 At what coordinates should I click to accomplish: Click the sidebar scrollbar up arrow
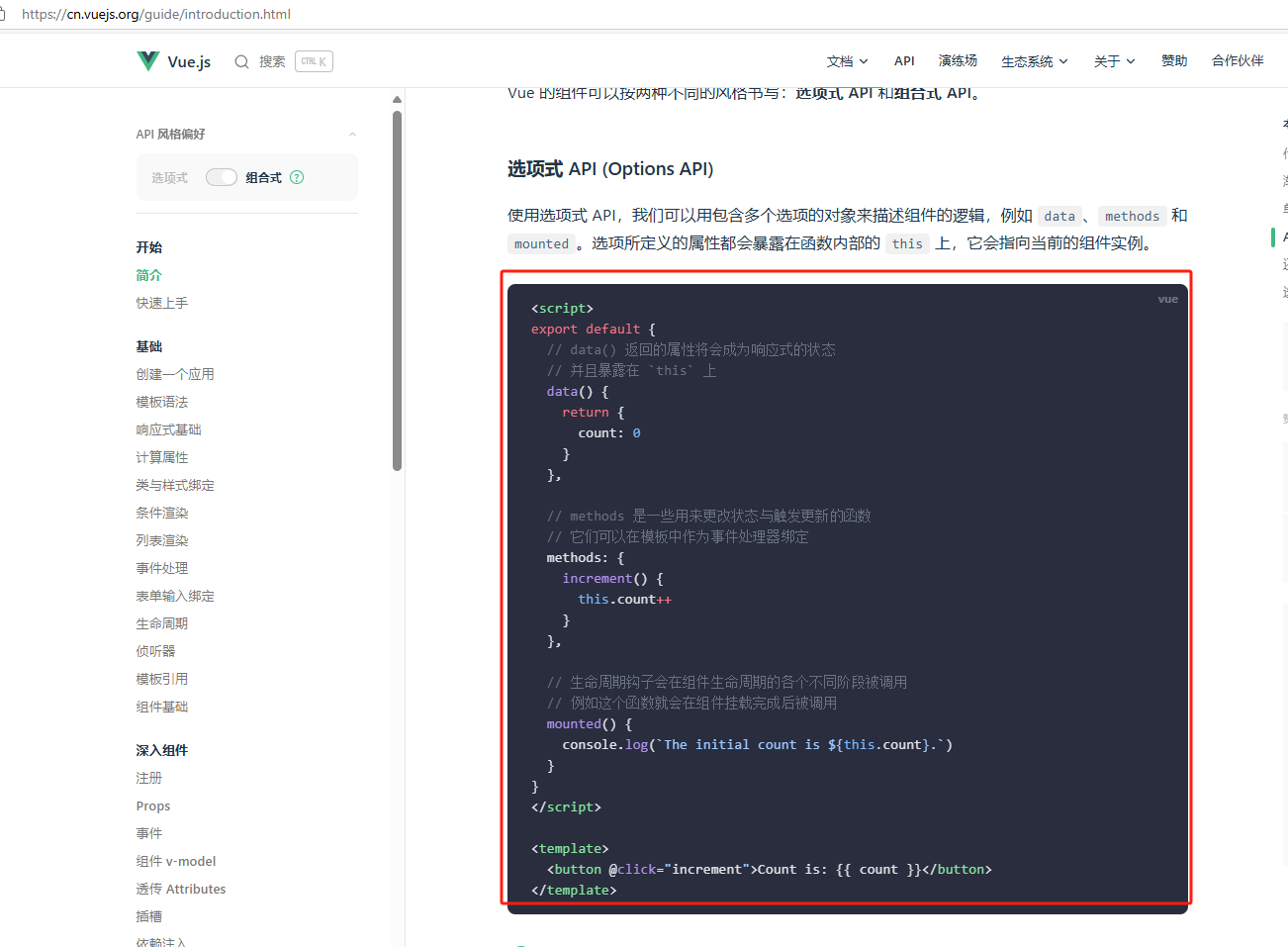397,99
